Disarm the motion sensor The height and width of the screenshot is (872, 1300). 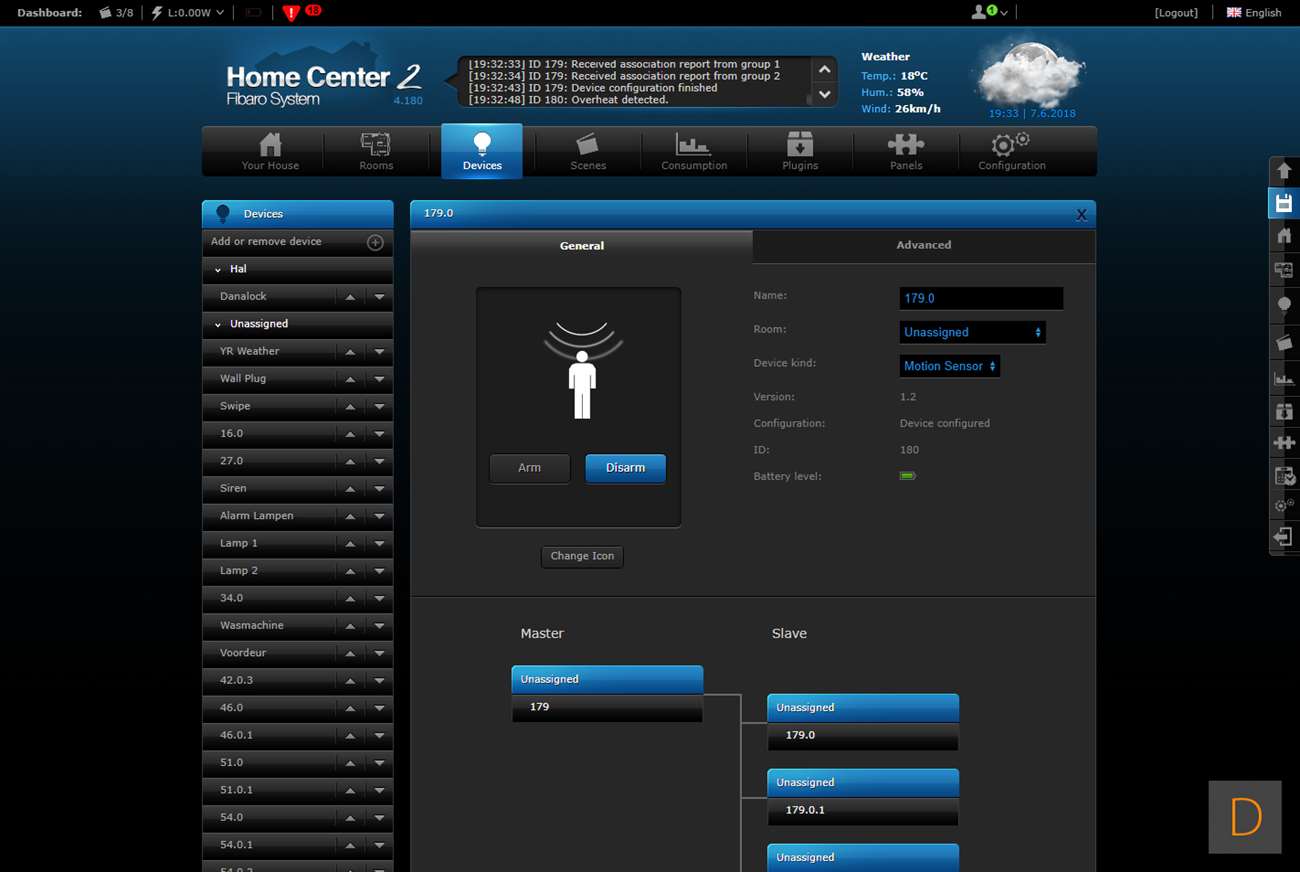tap(625, 468)
